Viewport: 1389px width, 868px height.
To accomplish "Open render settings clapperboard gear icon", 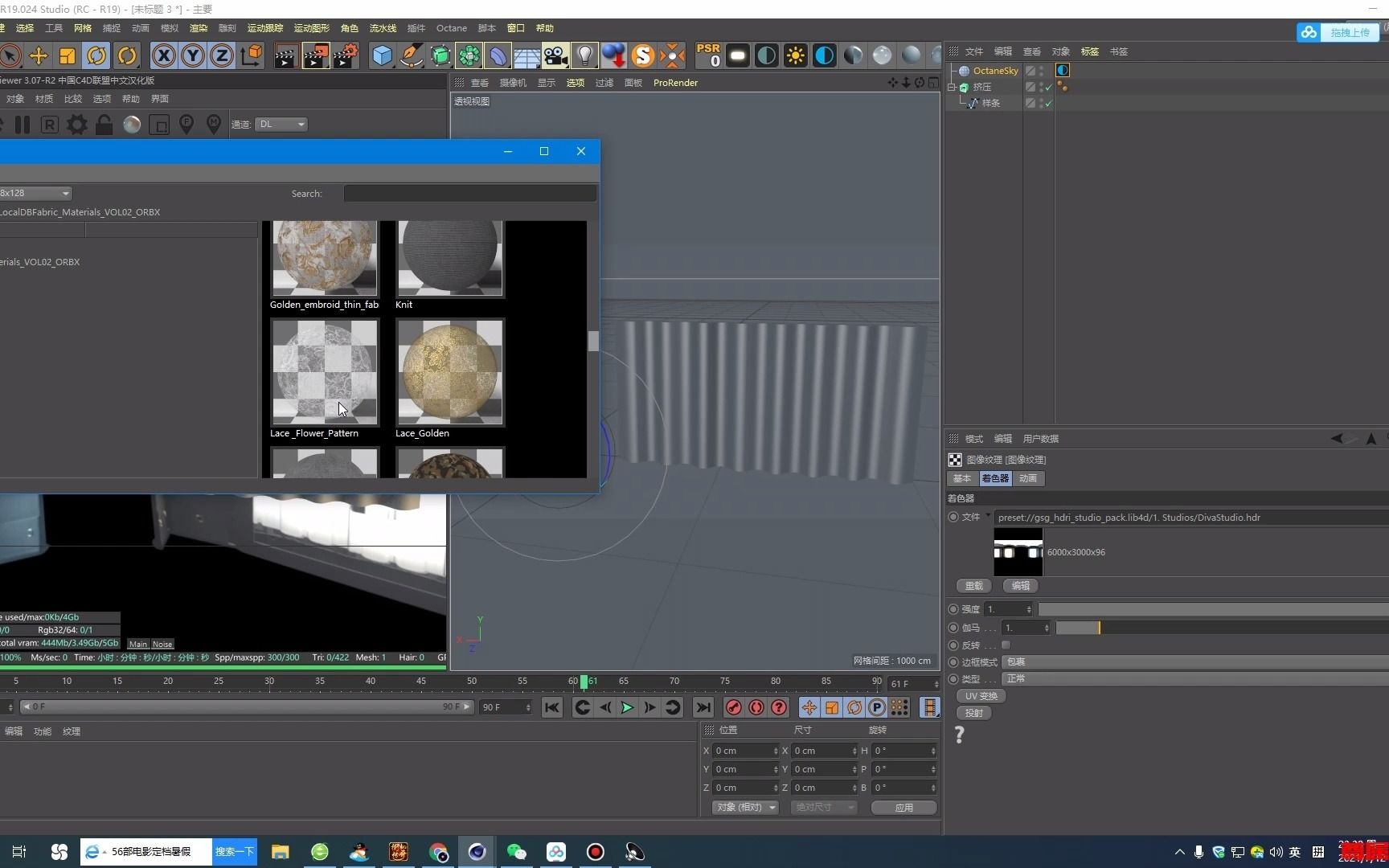I will pos(346,55).
